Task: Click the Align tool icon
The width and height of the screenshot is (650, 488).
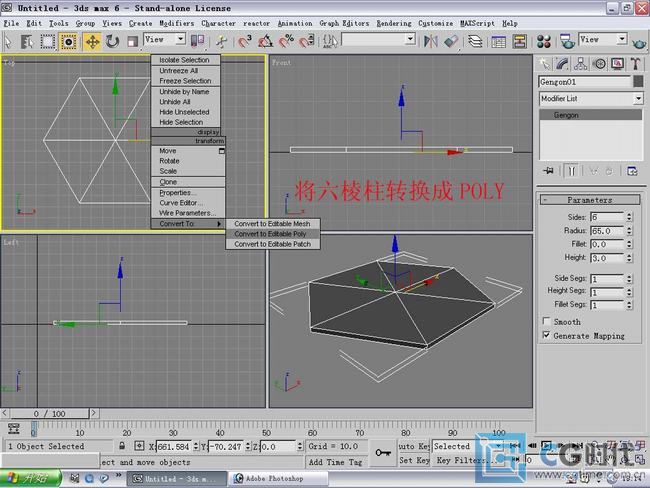Action: (451, 41)
